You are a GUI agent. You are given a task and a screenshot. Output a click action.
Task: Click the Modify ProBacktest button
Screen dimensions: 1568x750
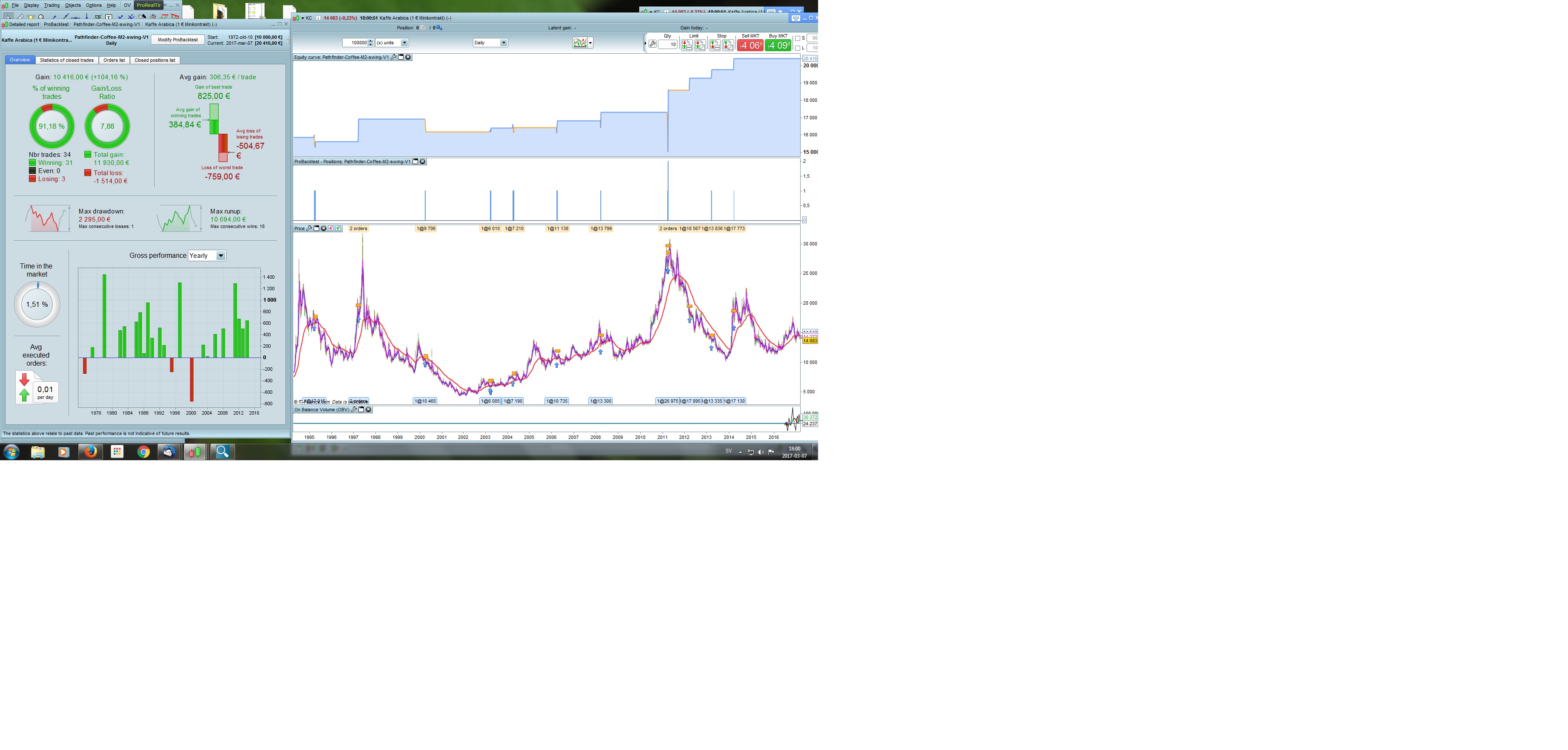pyautogui.click(x=178, y=40)
